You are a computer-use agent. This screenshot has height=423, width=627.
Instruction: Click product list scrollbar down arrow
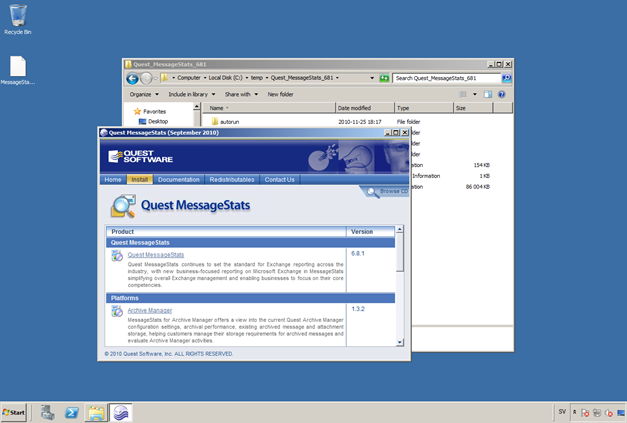pos(399,343)
